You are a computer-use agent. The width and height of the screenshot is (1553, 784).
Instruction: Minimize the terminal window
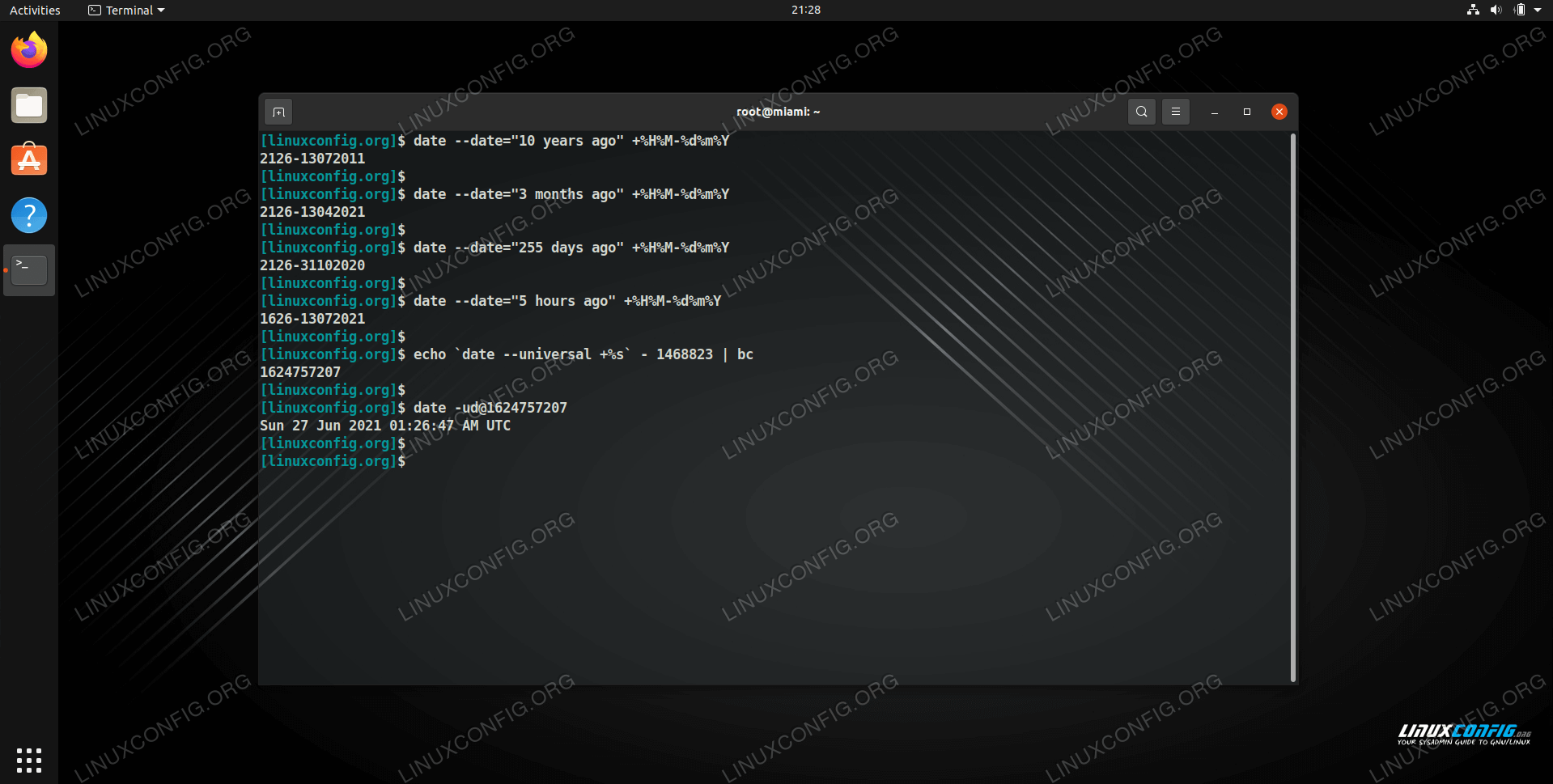pos(1214,112)
